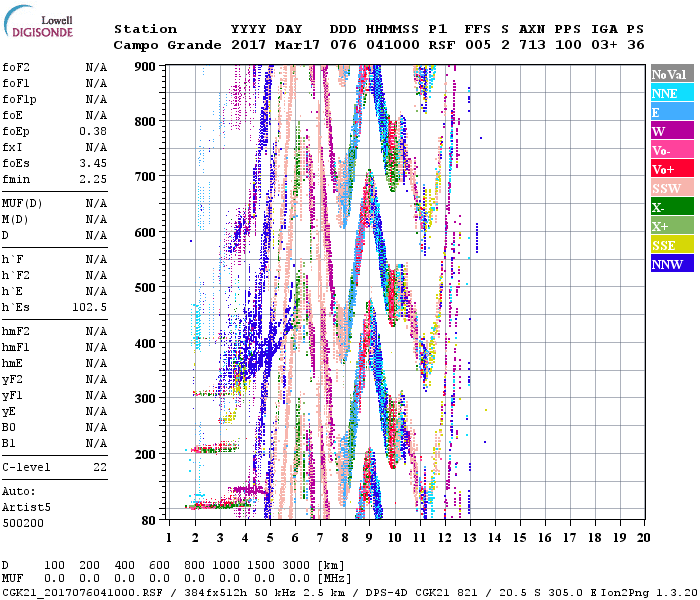Click the 700 height axis label
This screenshot has height=600, width=700.
pos(145,177)
